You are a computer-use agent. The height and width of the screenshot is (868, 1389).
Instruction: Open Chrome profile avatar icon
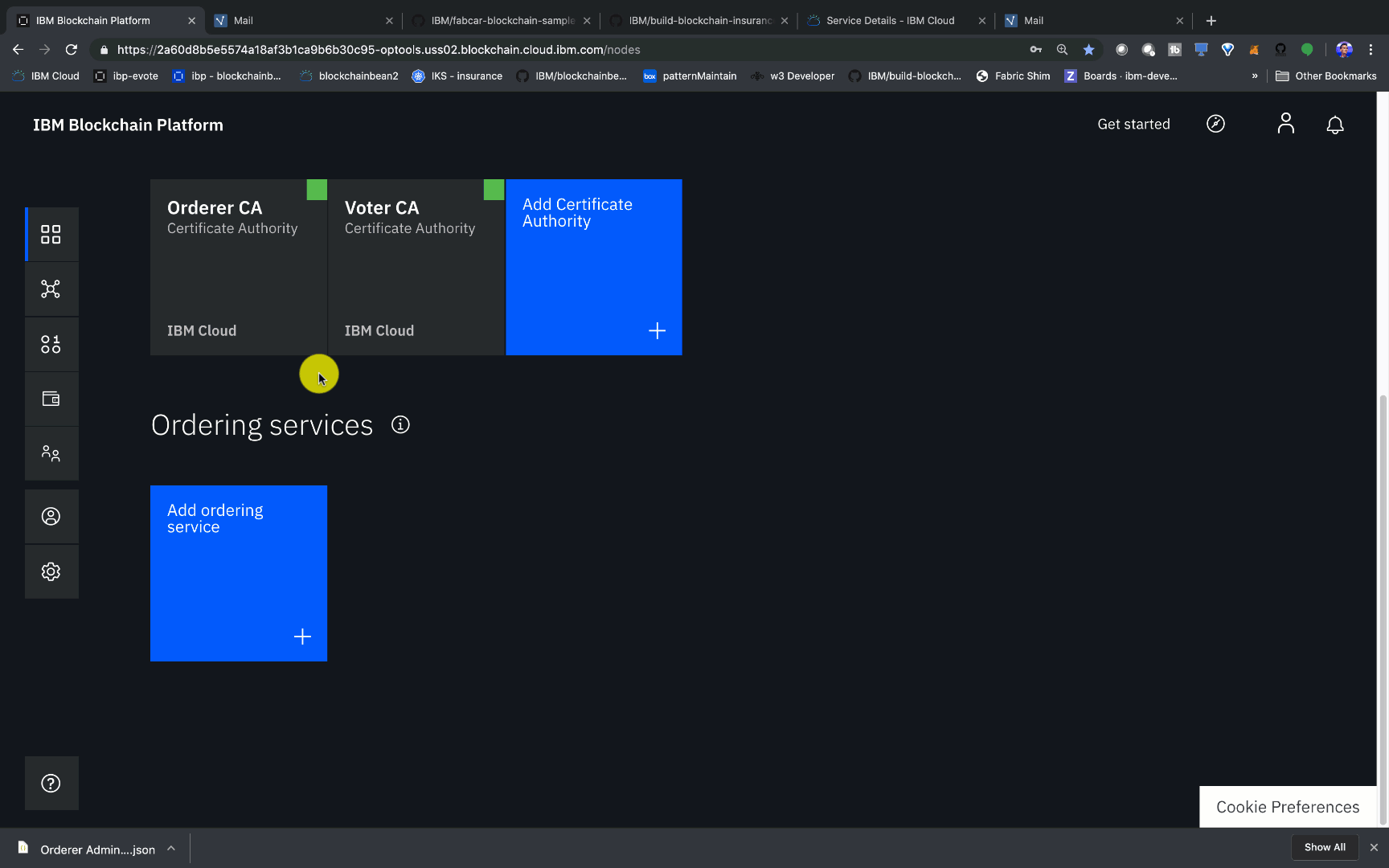1344,50
